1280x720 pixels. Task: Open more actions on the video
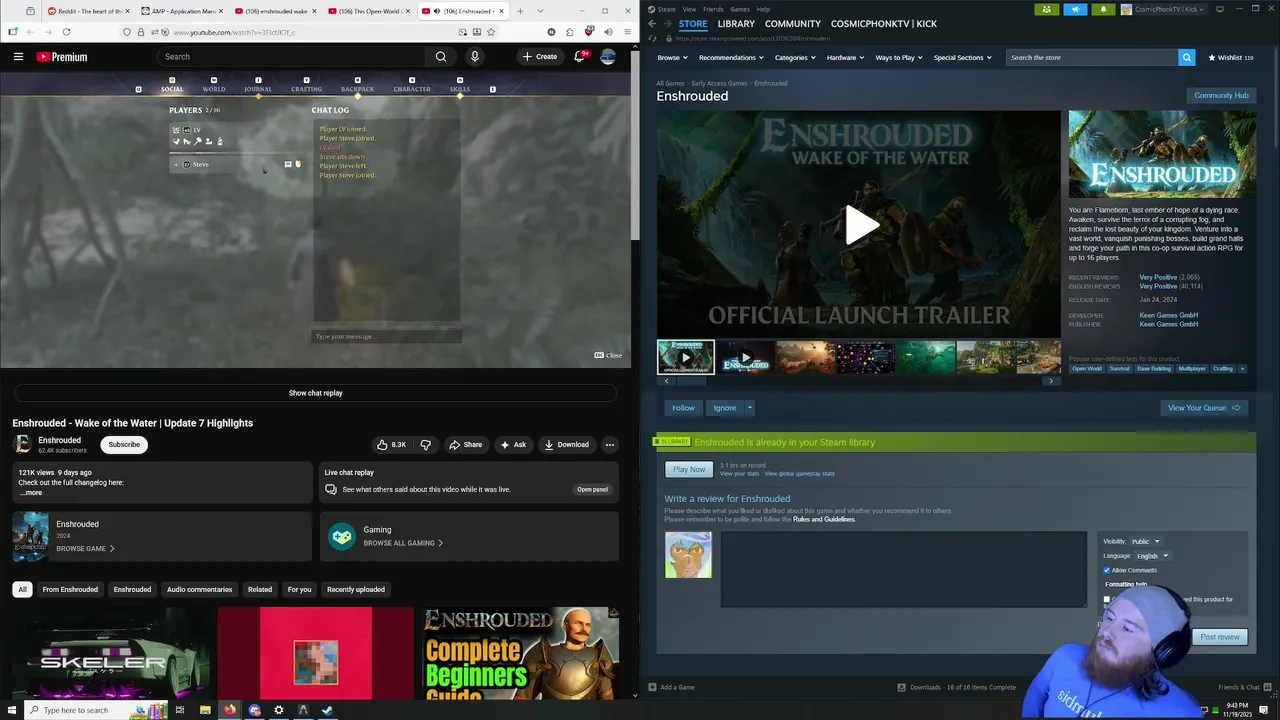coord(609,445)
